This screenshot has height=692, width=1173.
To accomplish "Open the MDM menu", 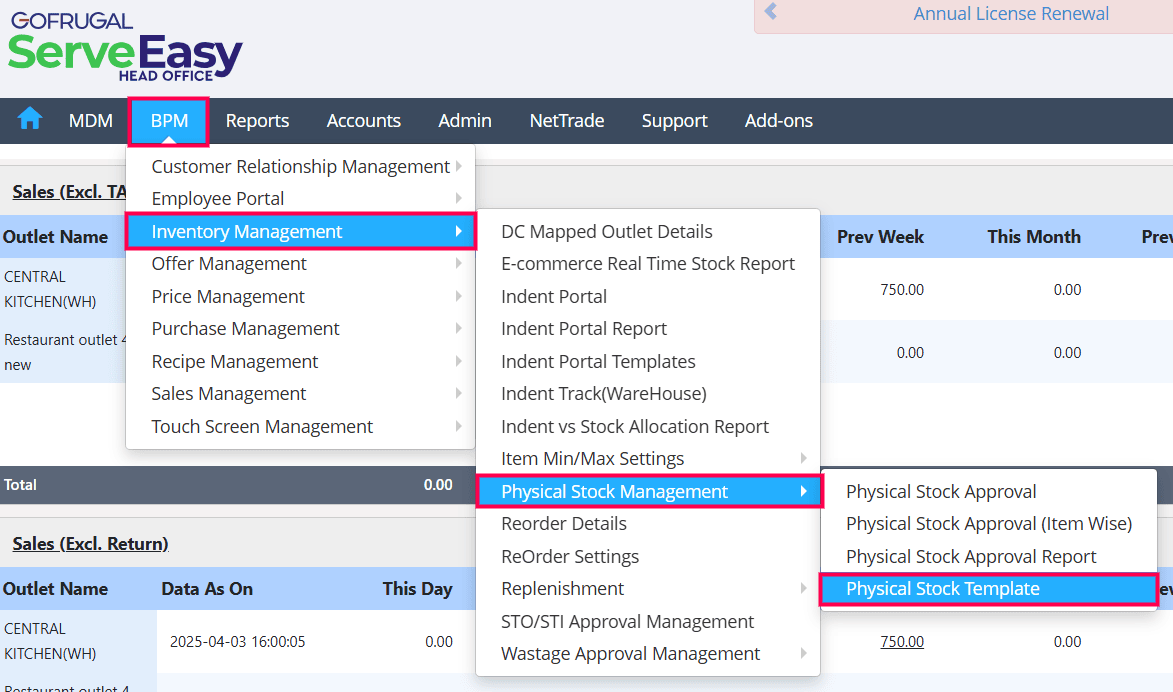I will (91, 121).
